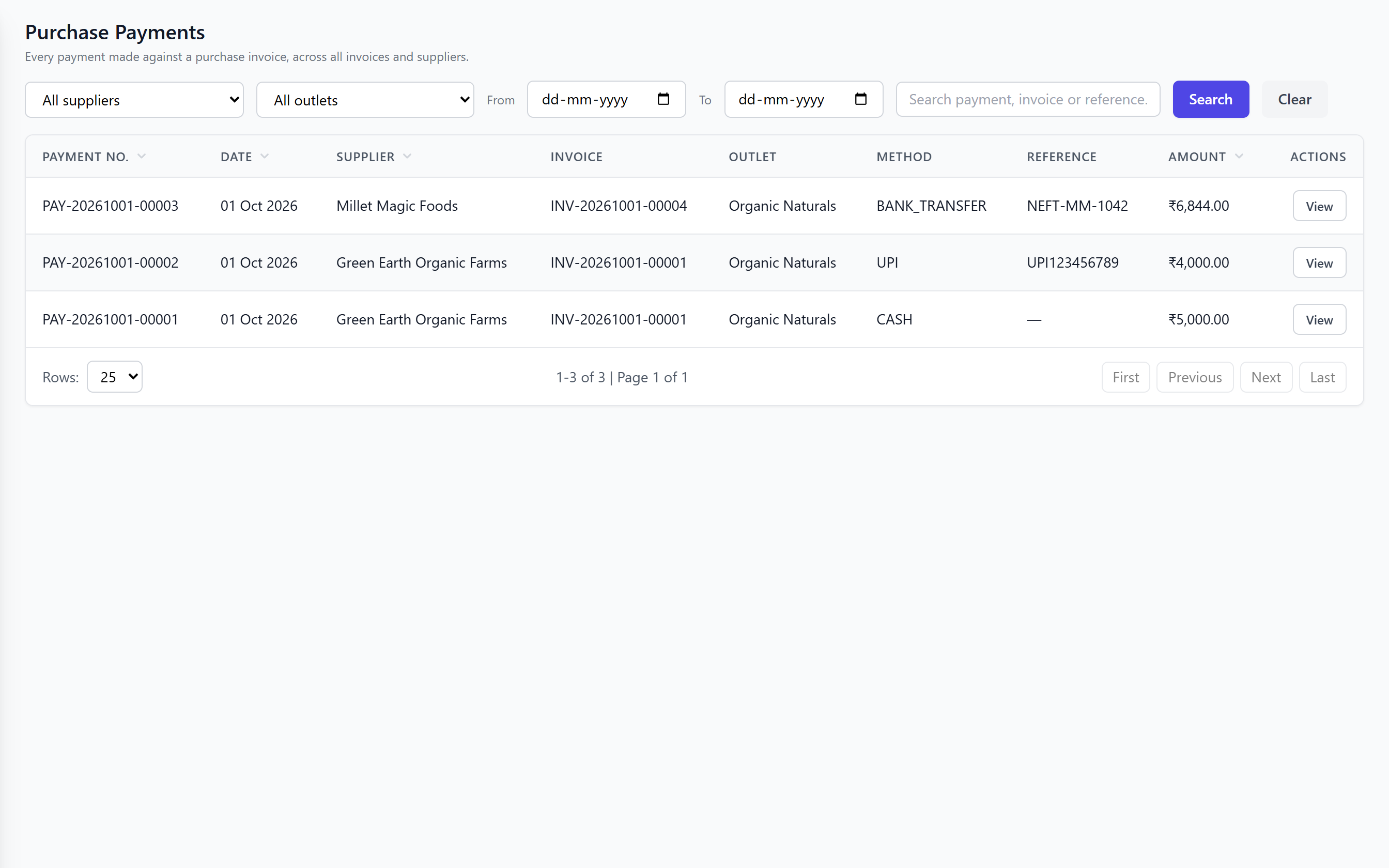Open the To date calendar picker icon
Screen dimensions: 1389x868
coord(860,99)
